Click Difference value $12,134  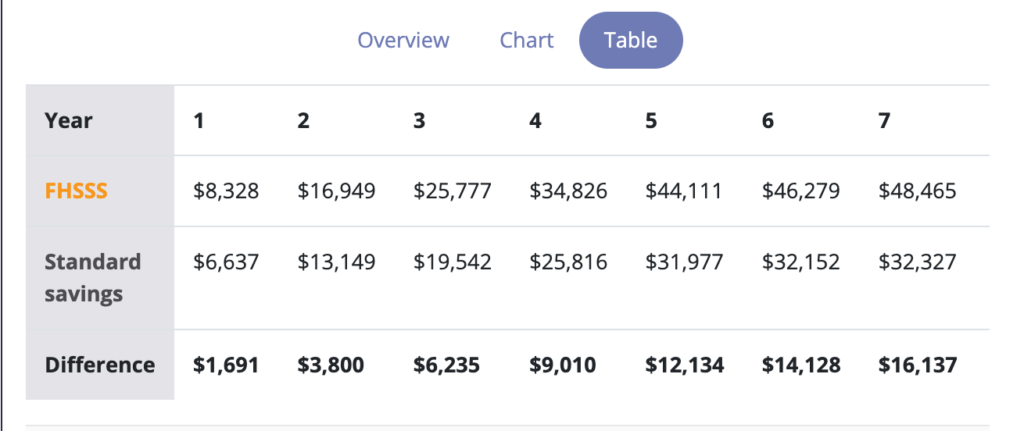coord(684,364)
